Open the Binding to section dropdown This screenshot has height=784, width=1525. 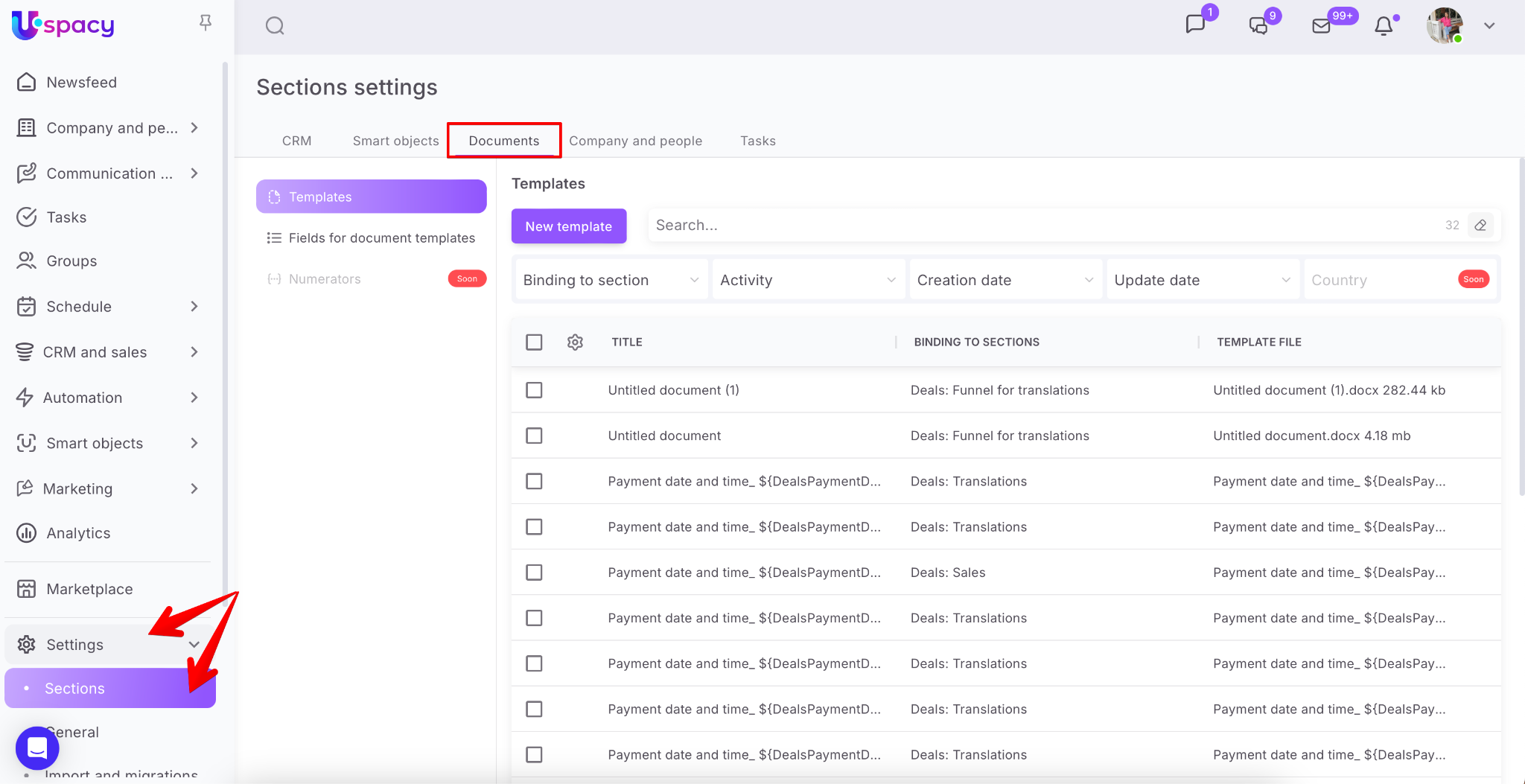611,280
